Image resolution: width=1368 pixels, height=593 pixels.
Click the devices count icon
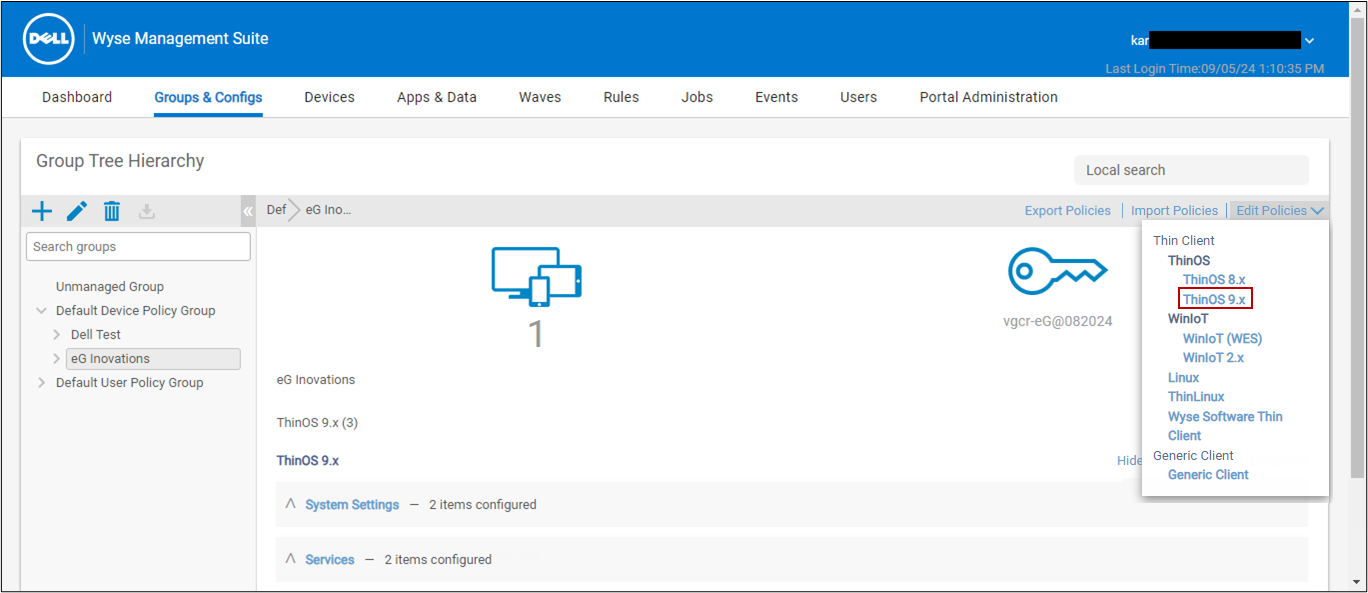point(536,277)
